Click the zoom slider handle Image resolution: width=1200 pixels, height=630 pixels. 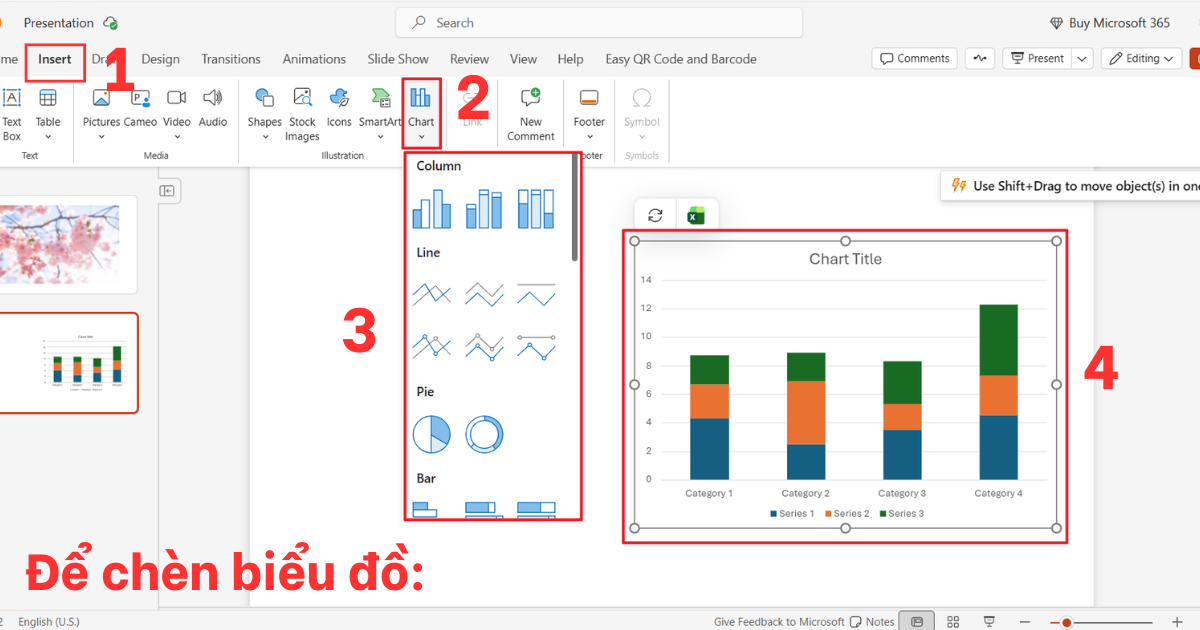1067,623
